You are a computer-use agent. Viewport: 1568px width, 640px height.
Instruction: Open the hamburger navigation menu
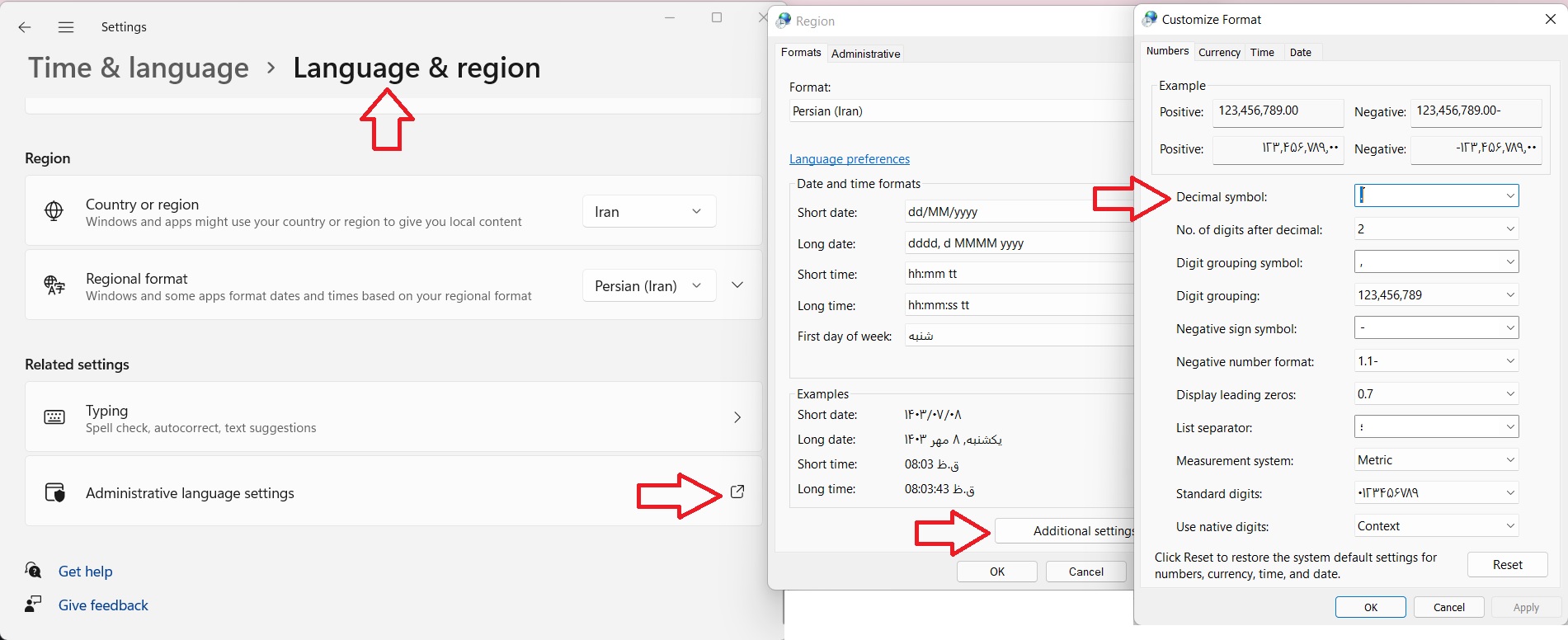pyautogui.click(x=66, y=27)
